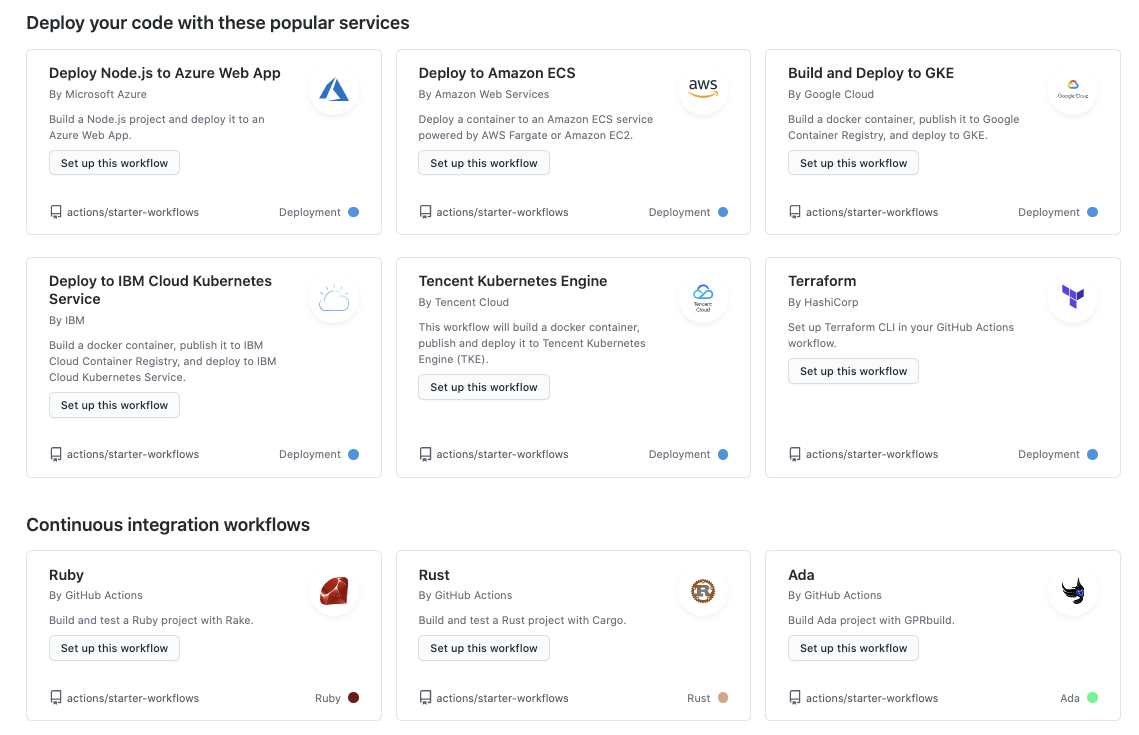Viewport: 1139px width, 735px height.
Task: Click the Rust language label on the Rust card
Action: coord(697,697)
